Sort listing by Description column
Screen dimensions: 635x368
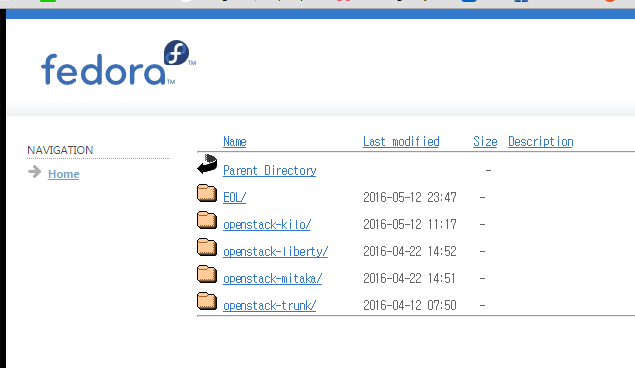pos(541,142)
